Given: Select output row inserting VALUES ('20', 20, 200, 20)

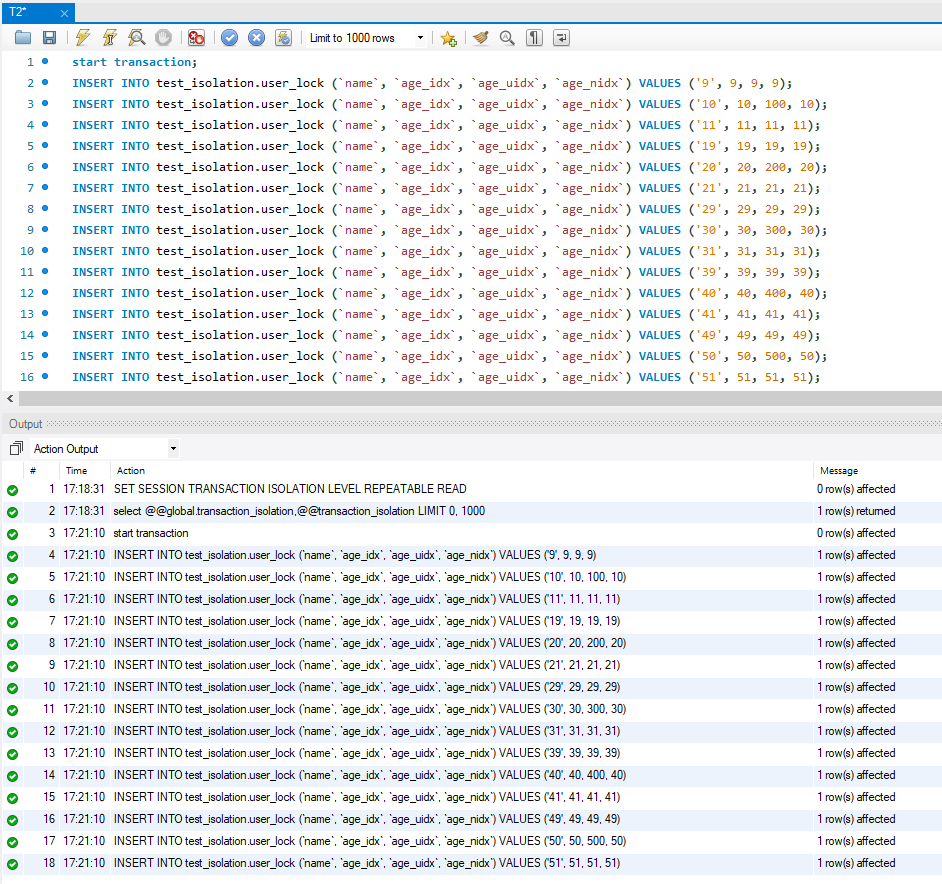Looking at the screenshot, I should 472,643.
